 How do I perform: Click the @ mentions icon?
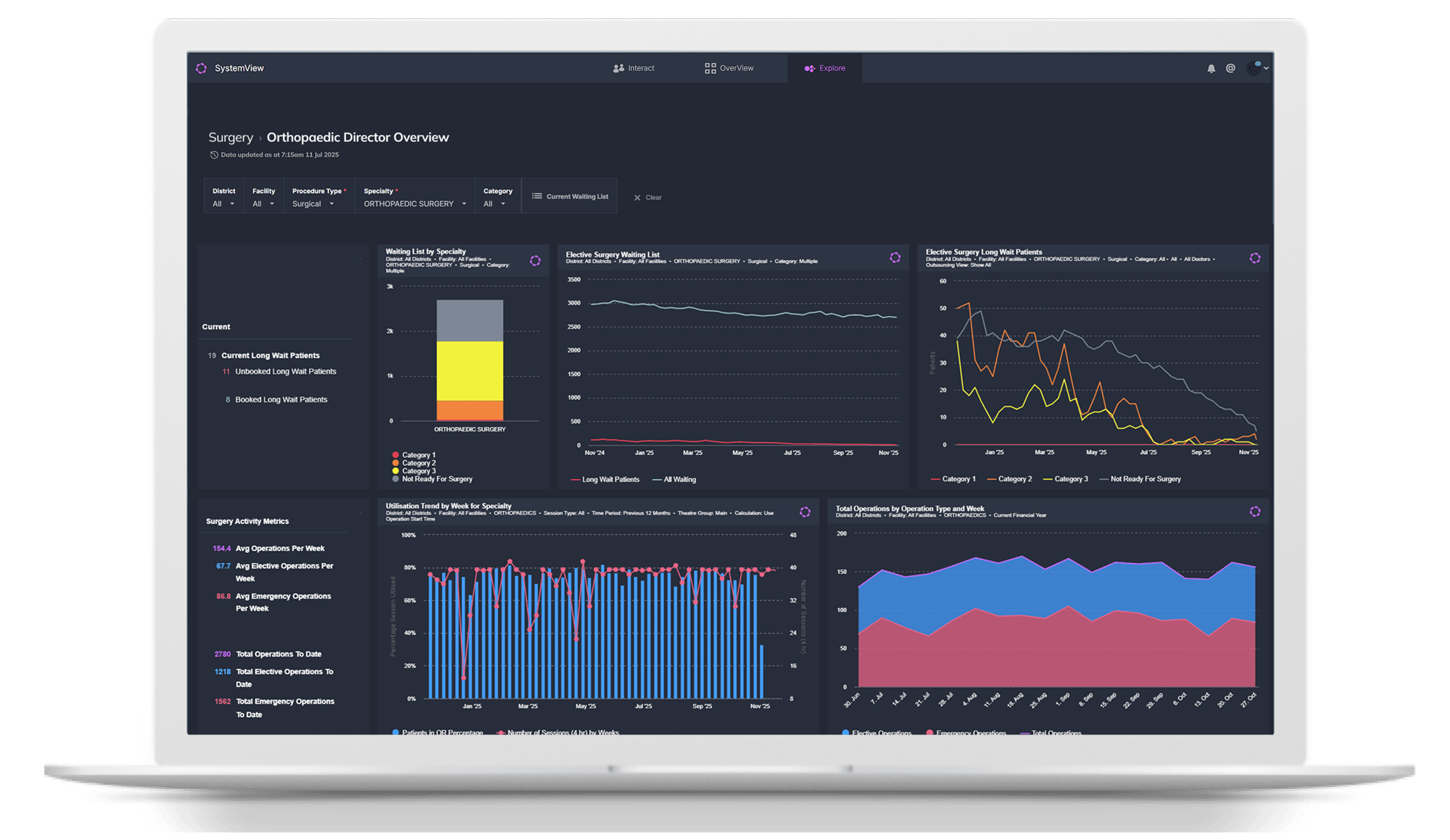(x=1230, y=68)
